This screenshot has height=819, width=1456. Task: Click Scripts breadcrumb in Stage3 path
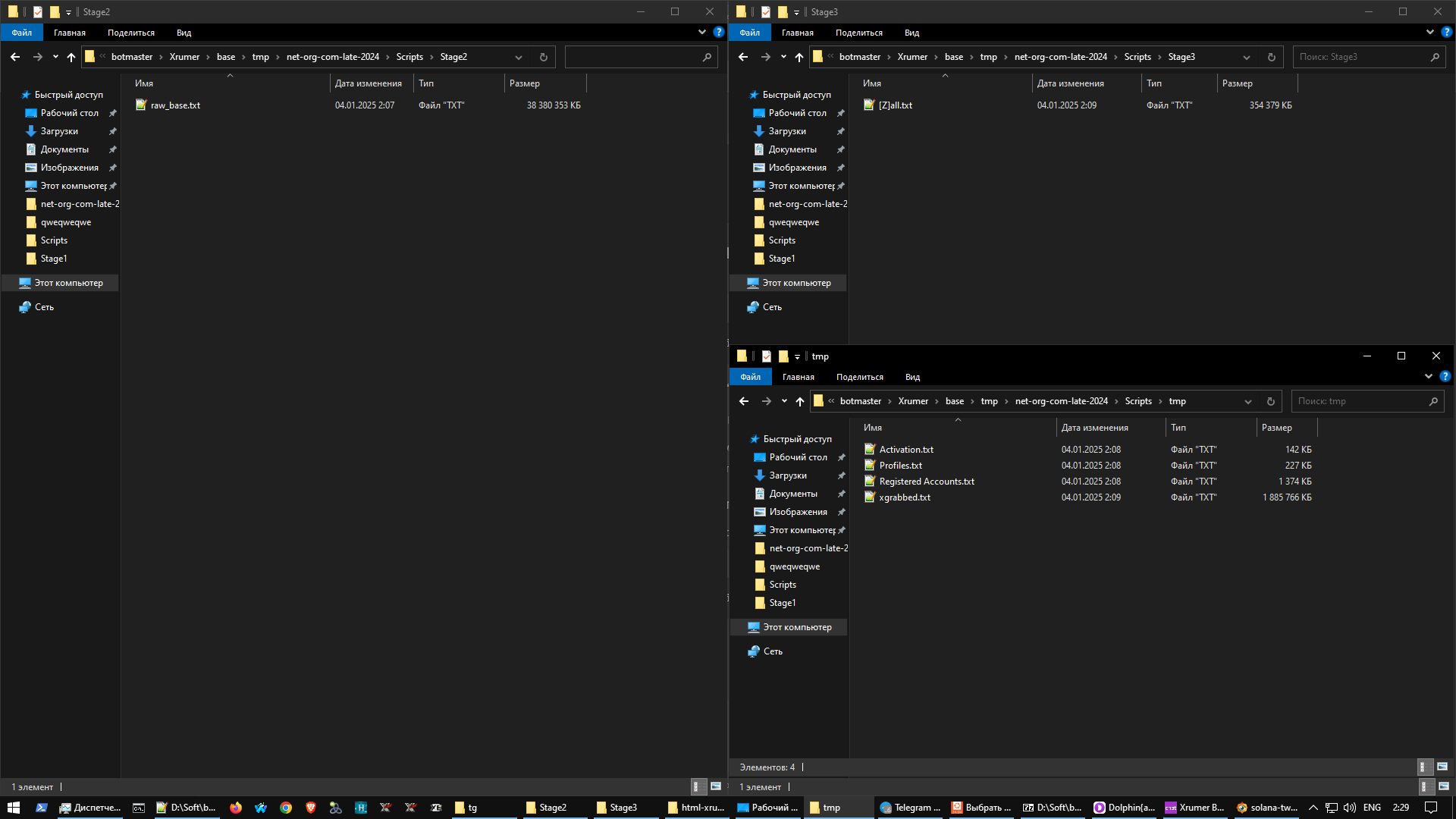coord(1137,57)
